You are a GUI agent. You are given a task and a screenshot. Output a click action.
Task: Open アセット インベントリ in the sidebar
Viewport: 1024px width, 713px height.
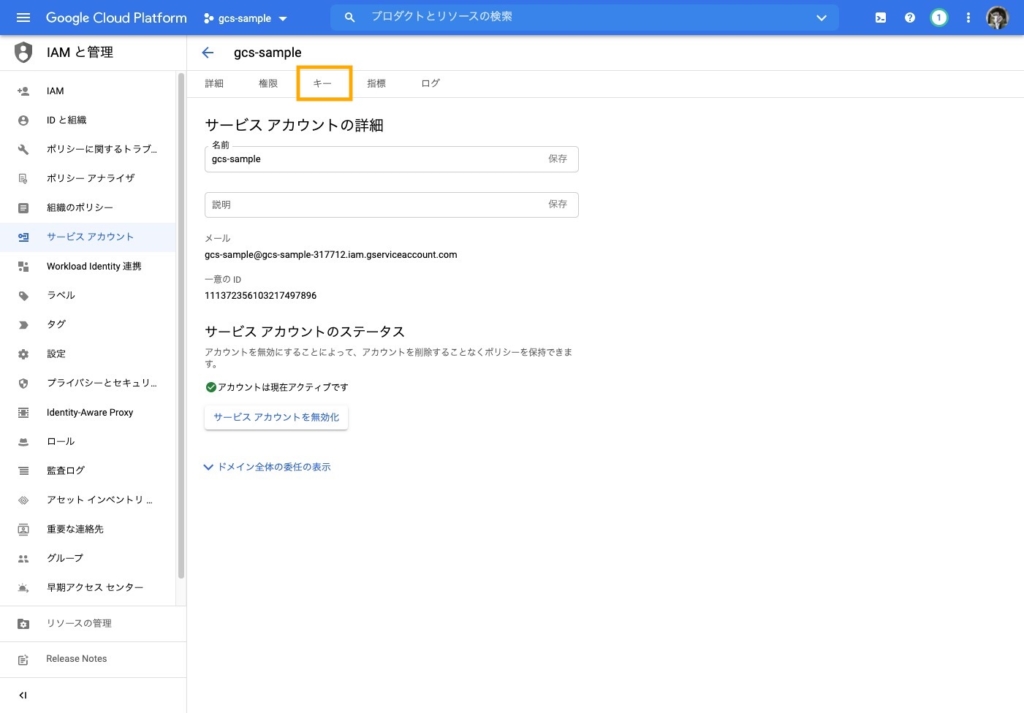[88, 500]
